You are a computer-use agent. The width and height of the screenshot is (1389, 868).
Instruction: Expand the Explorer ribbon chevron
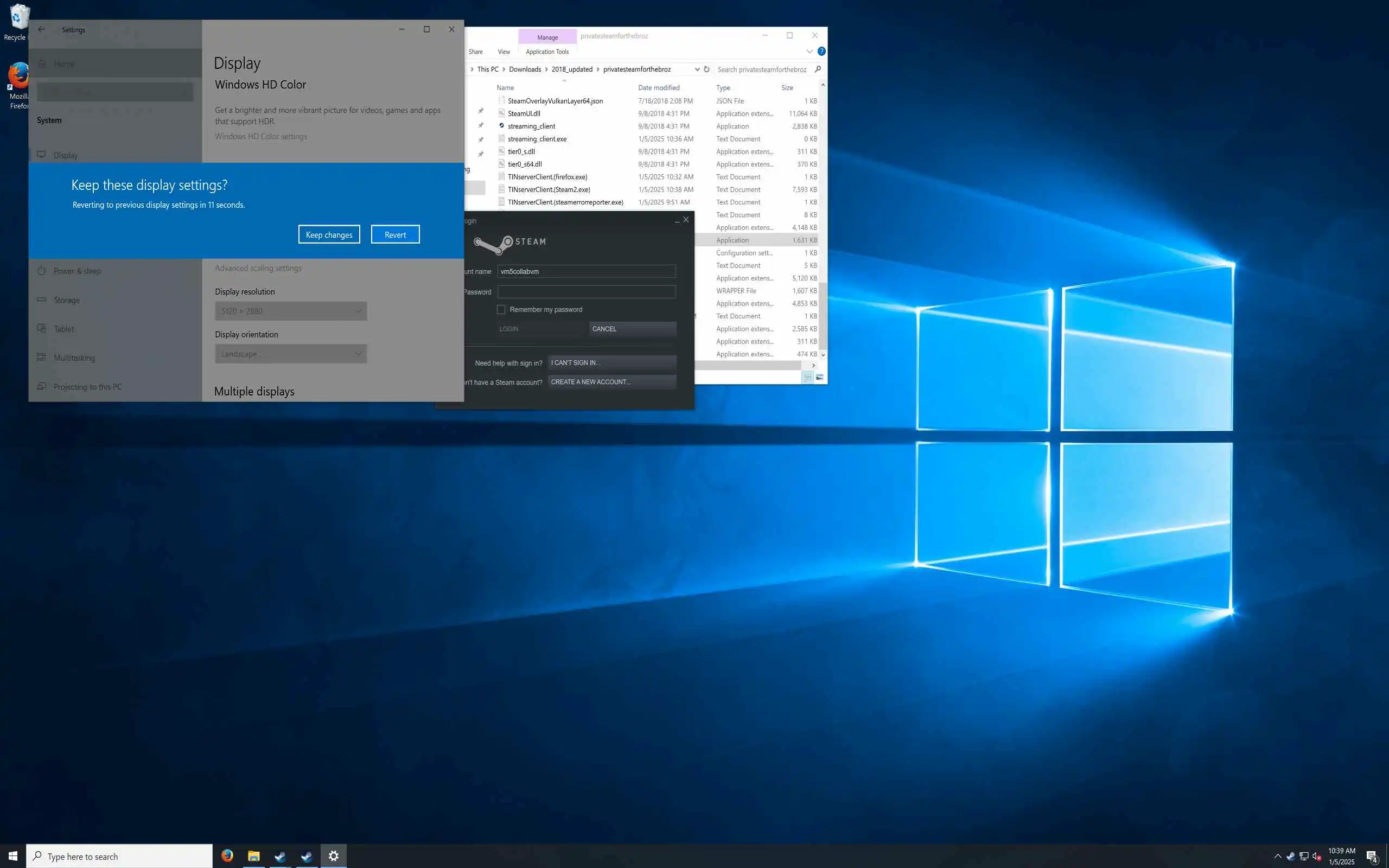[810, 51]
